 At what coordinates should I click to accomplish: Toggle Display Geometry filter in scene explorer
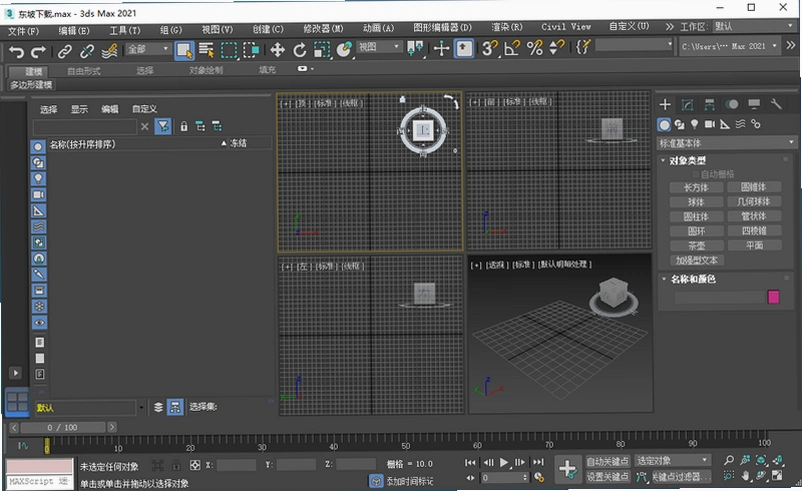click(x=38, y=147)
